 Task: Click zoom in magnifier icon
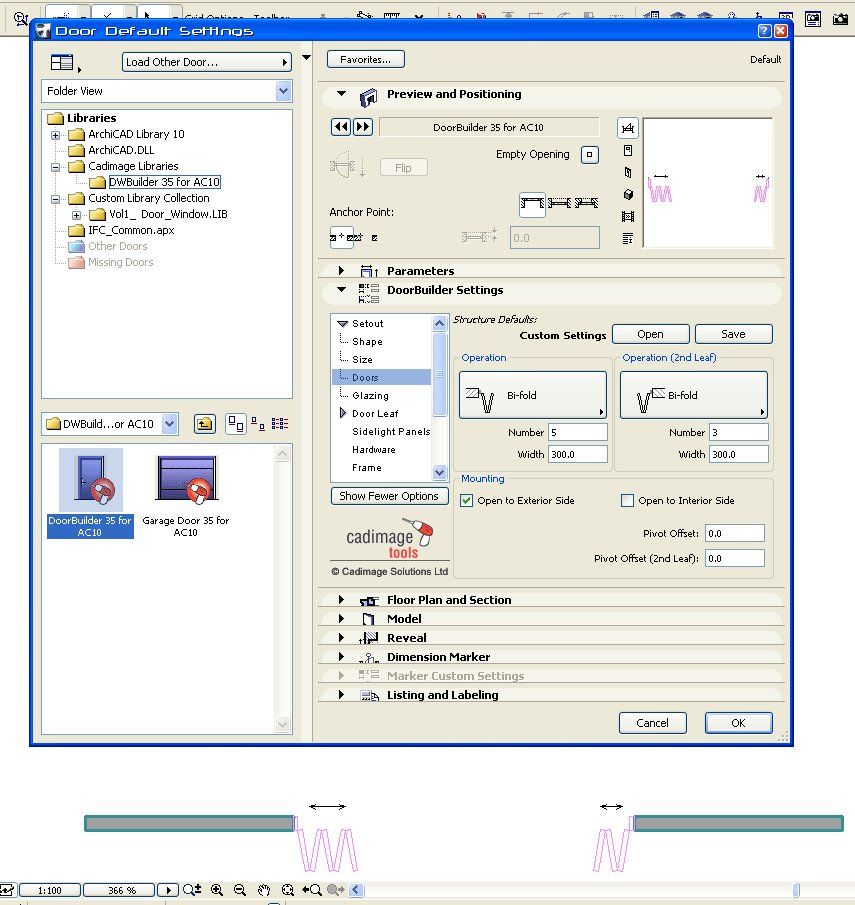[x=217, y=890]
